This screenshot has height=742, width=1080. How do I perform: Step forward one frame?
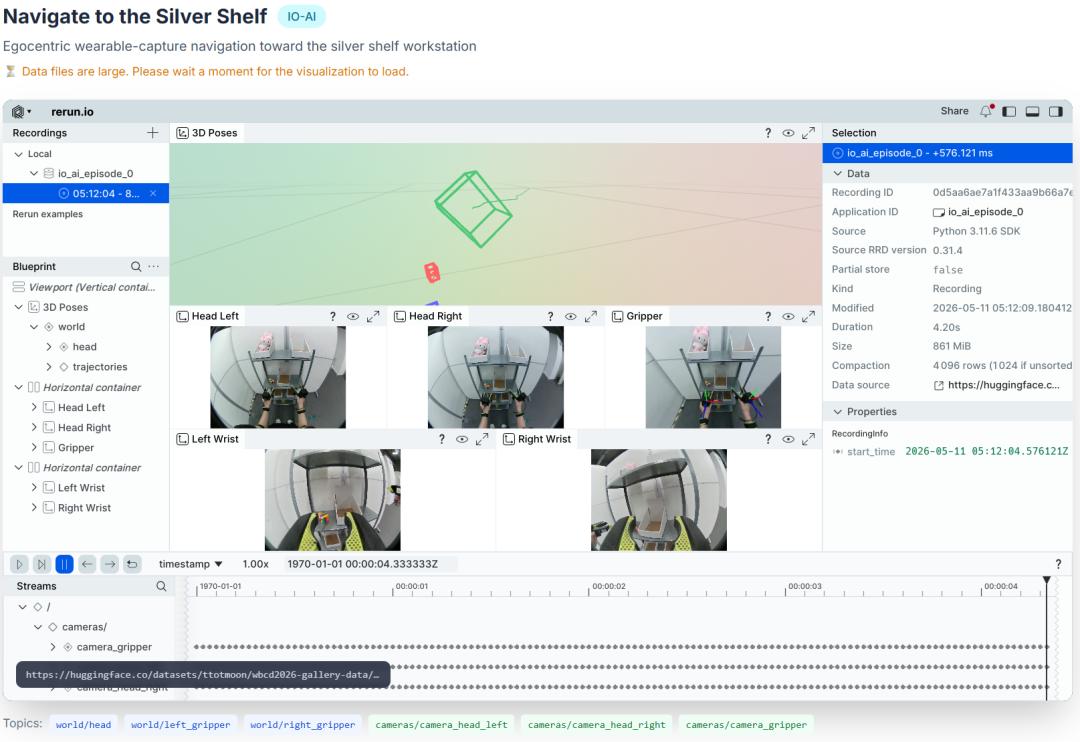[x=110, y=564]
